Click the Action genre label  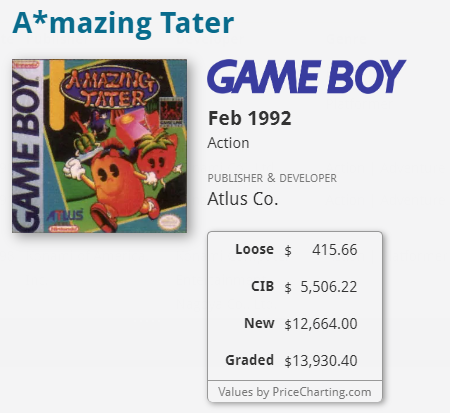(228, 143)
